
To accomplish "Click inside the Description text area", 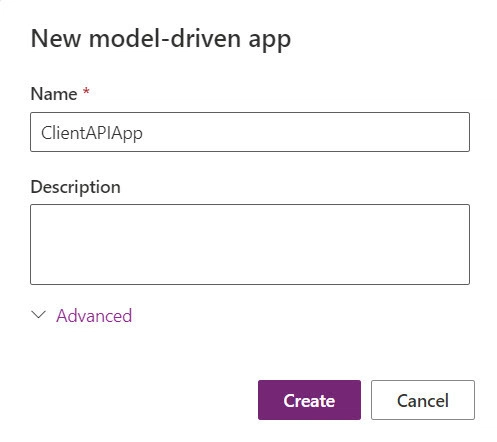I will pos(250,244).
